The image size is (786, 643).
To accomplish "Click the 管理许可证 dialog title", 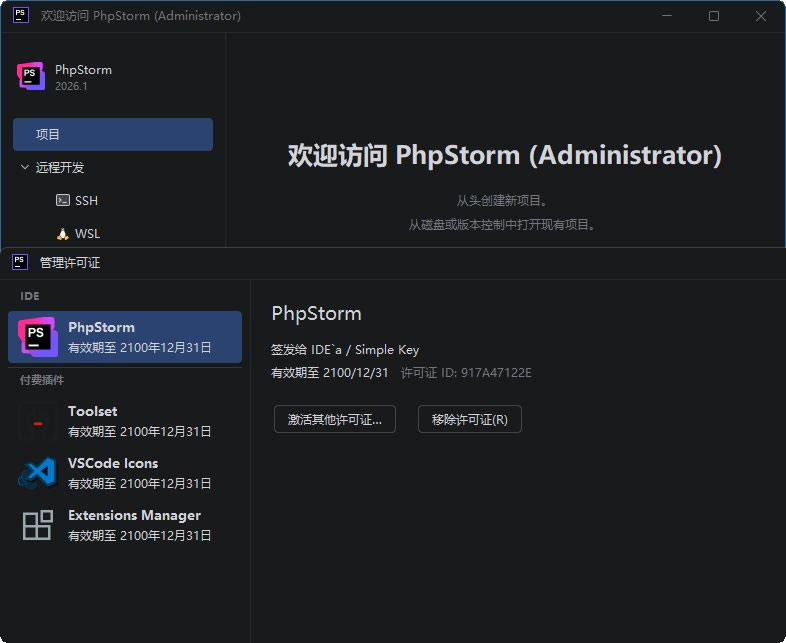I will [x=70, y=263].
